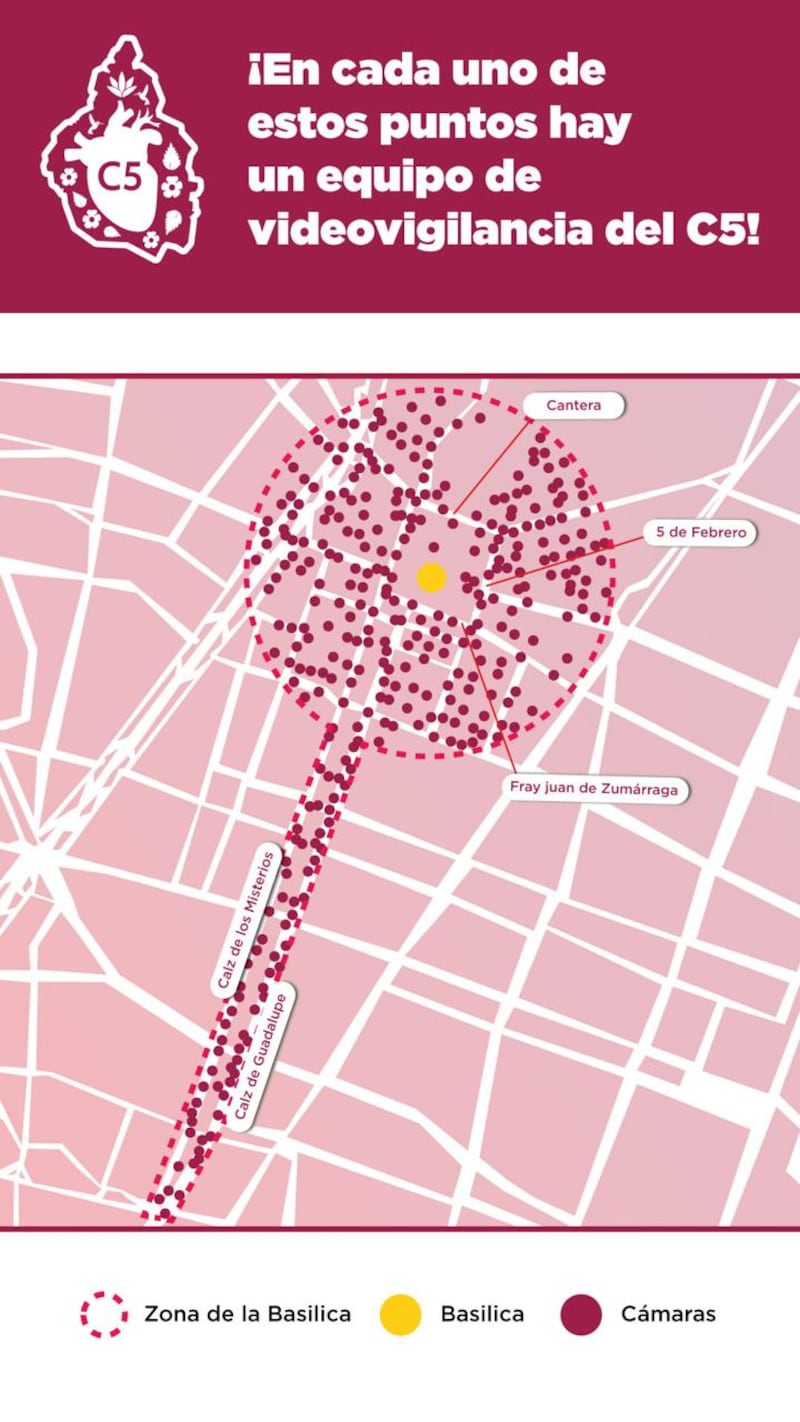
Task: Click the lotus plant atop the heart logo
Action: click(123, 85)
